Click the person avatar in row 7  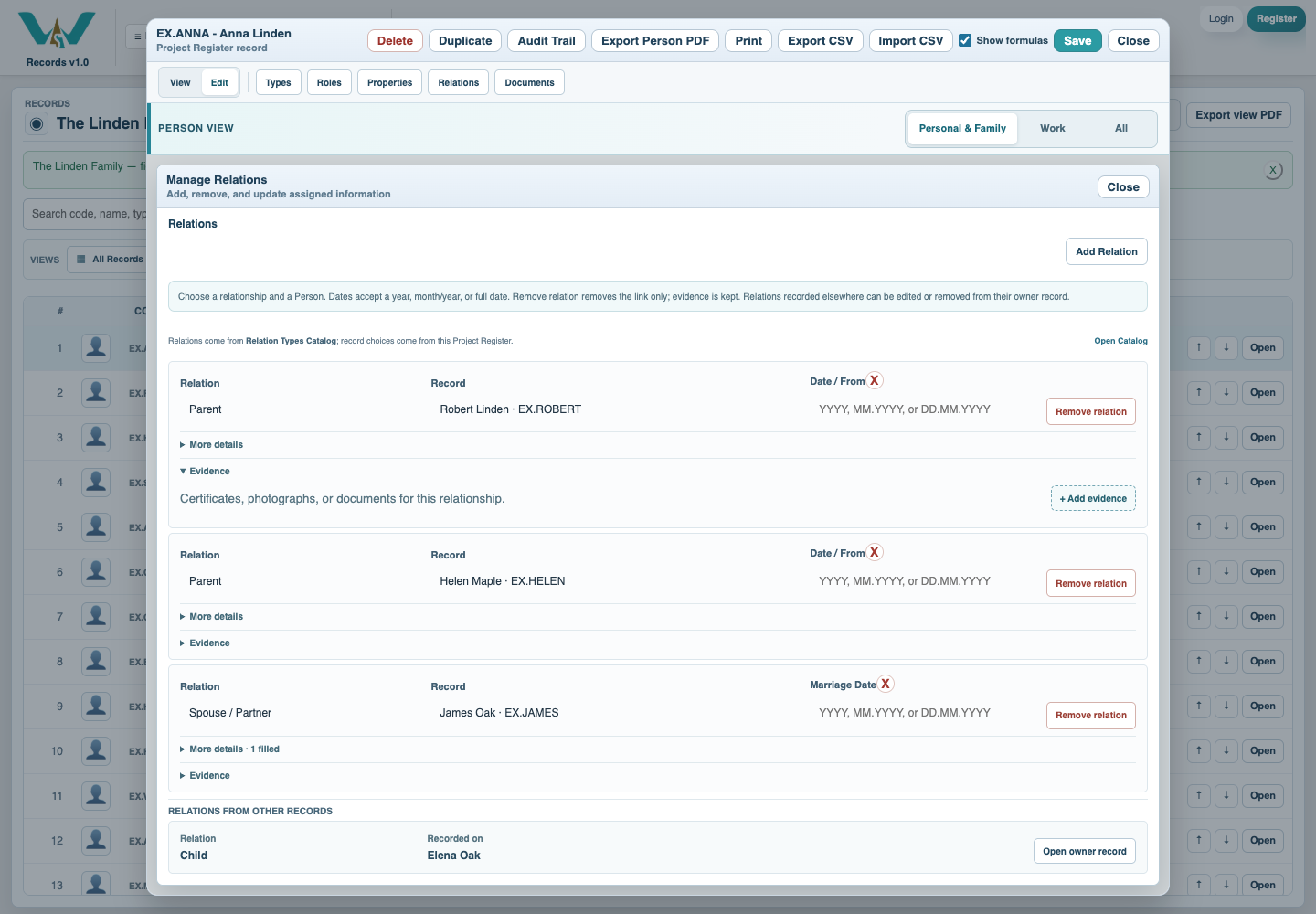[x=96, y=616]
